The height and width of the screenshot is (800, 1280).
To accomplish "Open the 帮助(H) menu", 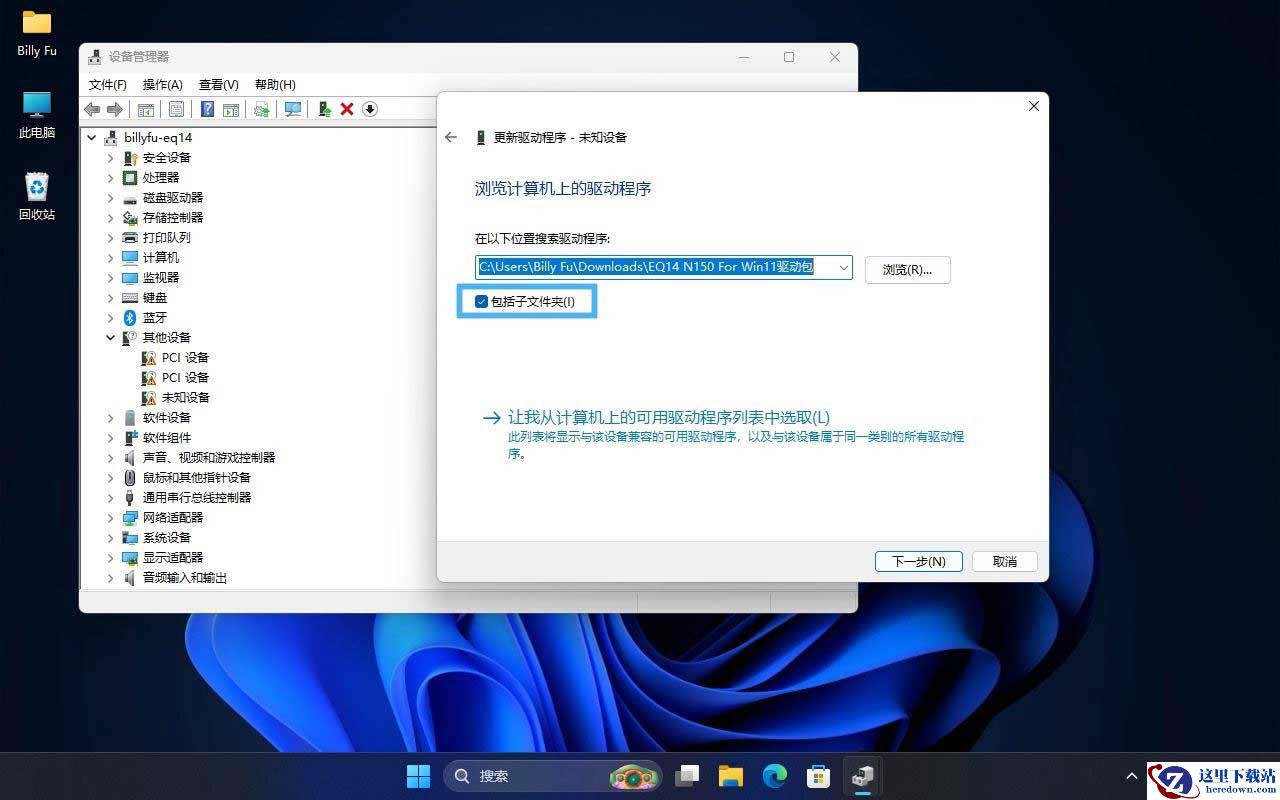I will click(x=275, y=85).
